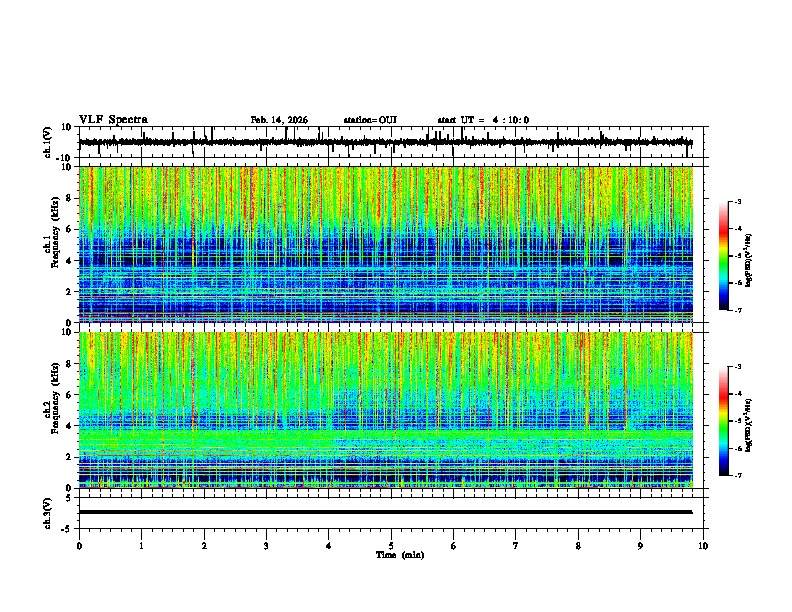Click the ch.1 color bar log(PSD) unit label
Screen dimensions: 792x612
pyautogui.click(x=749, y=261)
